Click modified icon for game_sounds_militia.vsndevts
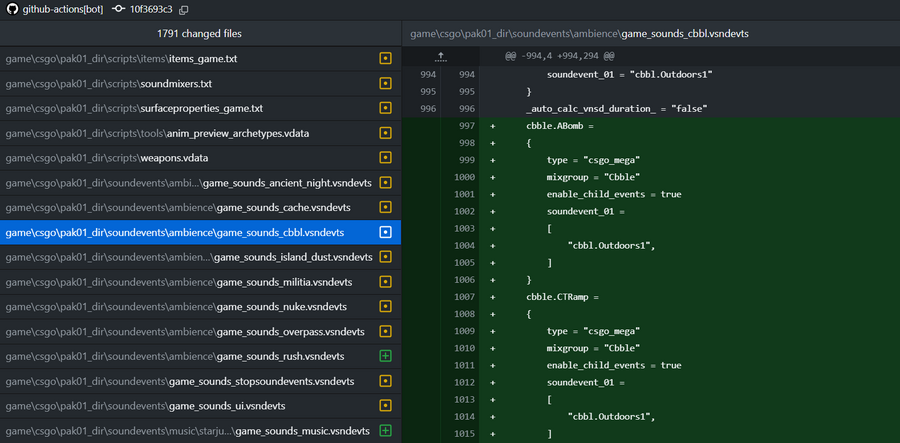The width and height of the screenshot is (900, 443). 386,282
